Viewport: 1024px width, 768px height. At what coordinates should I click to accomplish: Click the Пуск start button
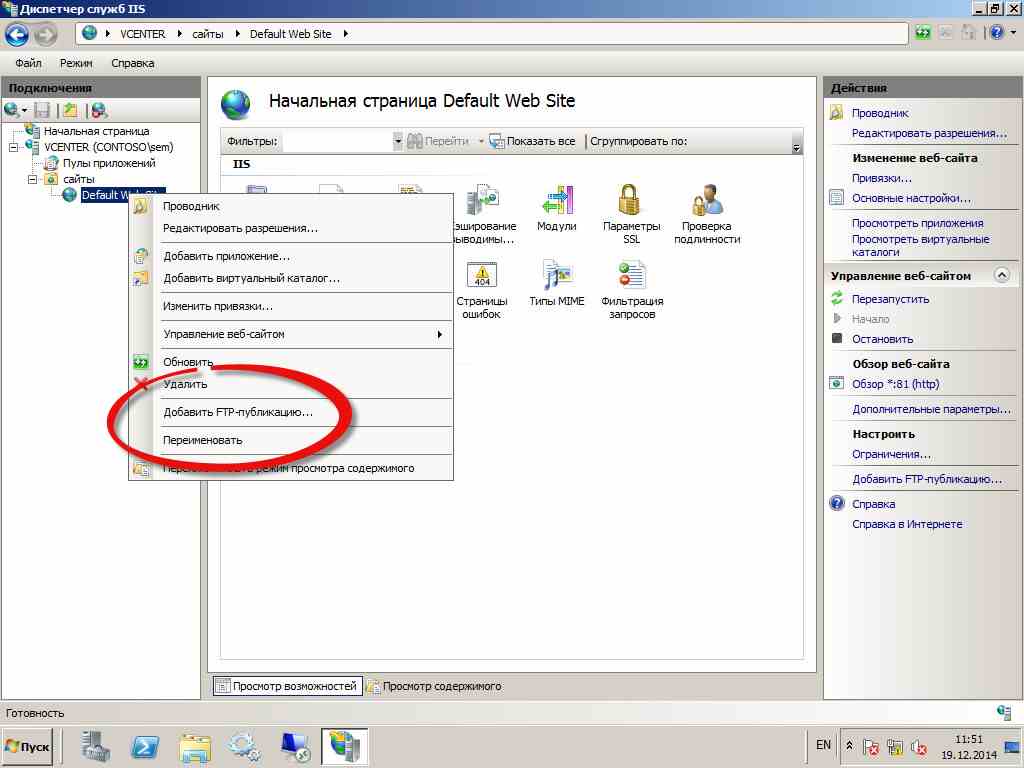click(27, 746)
